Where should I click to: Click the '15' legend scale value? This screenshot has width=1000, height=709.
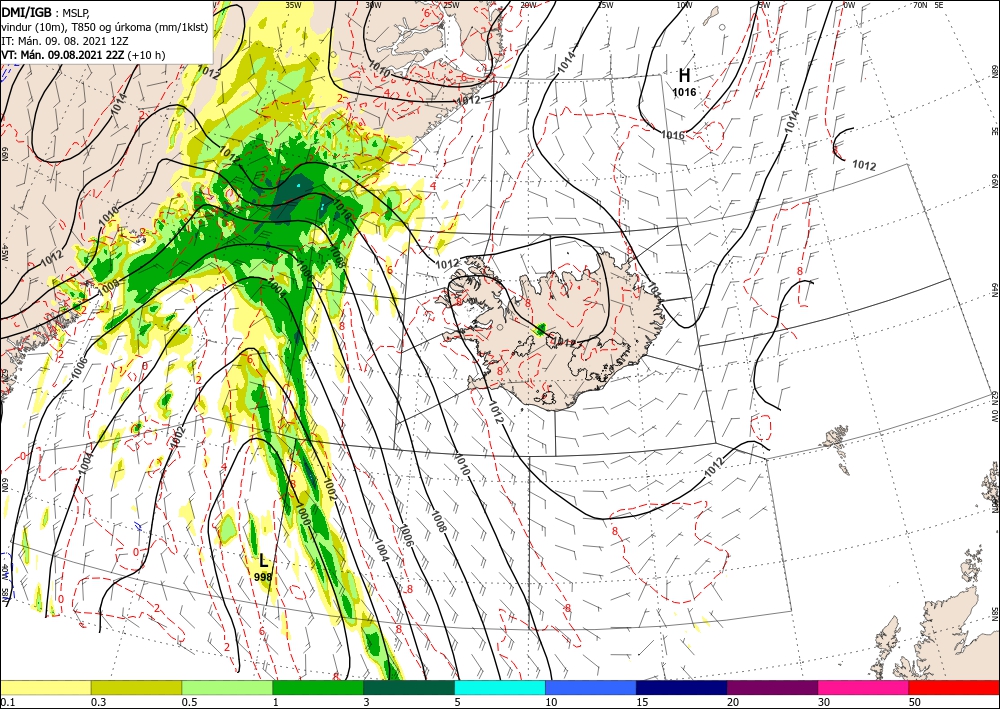(x=642, y=702)
